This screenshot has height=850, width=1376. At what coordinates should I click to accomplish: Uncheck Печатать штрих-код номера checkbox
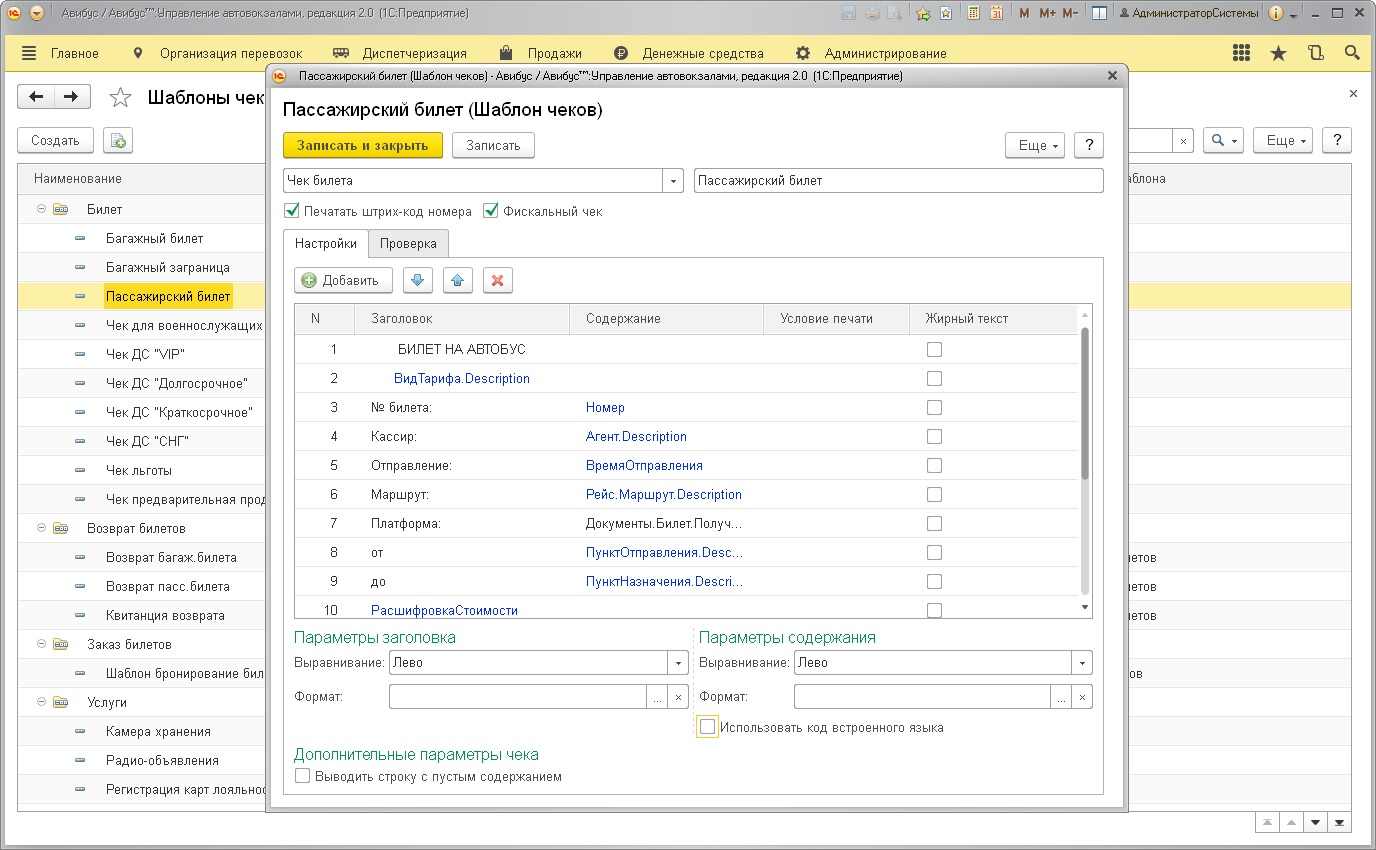tap(293, 211)
